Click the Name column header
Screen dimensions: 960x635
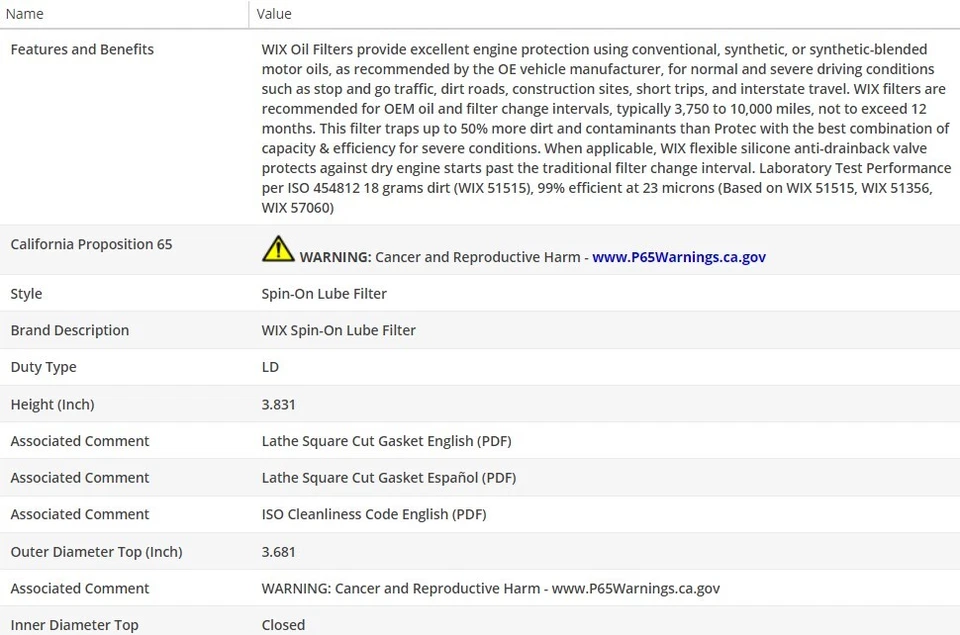pyautogui.click(x=25, y=14)
